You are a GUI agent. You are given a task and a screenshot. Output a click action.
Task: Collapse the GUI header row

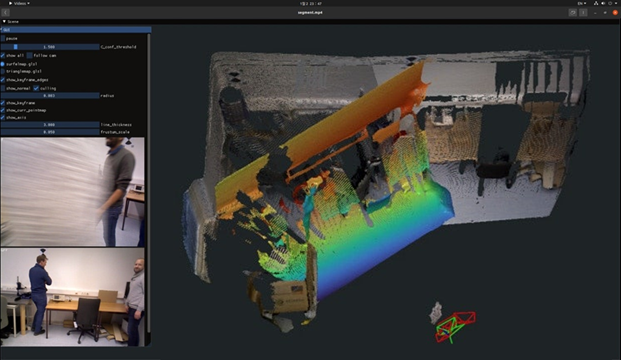tap(76, 30)
